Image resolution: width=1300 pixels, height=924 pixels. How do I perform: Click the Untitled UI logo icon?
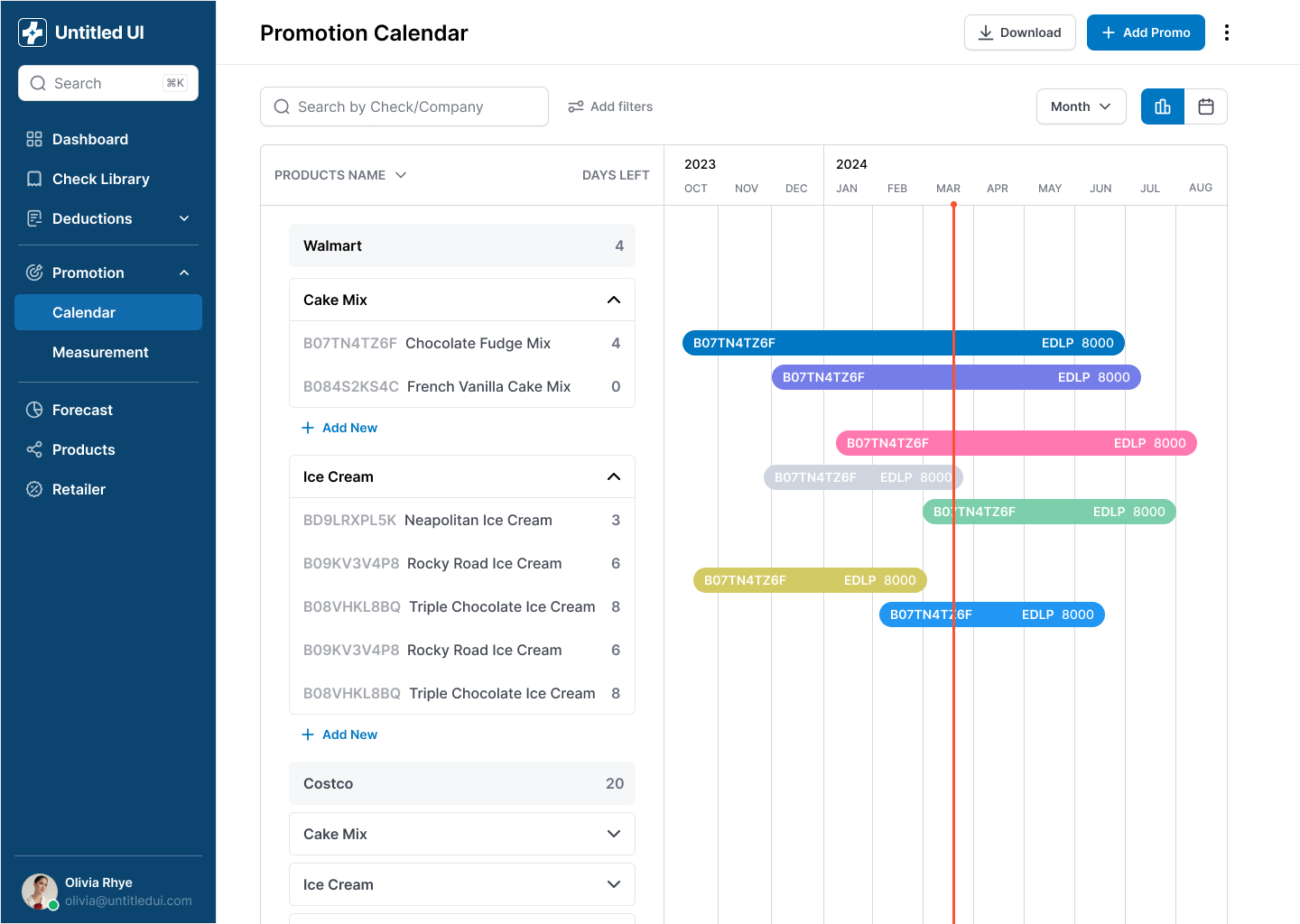32,32
